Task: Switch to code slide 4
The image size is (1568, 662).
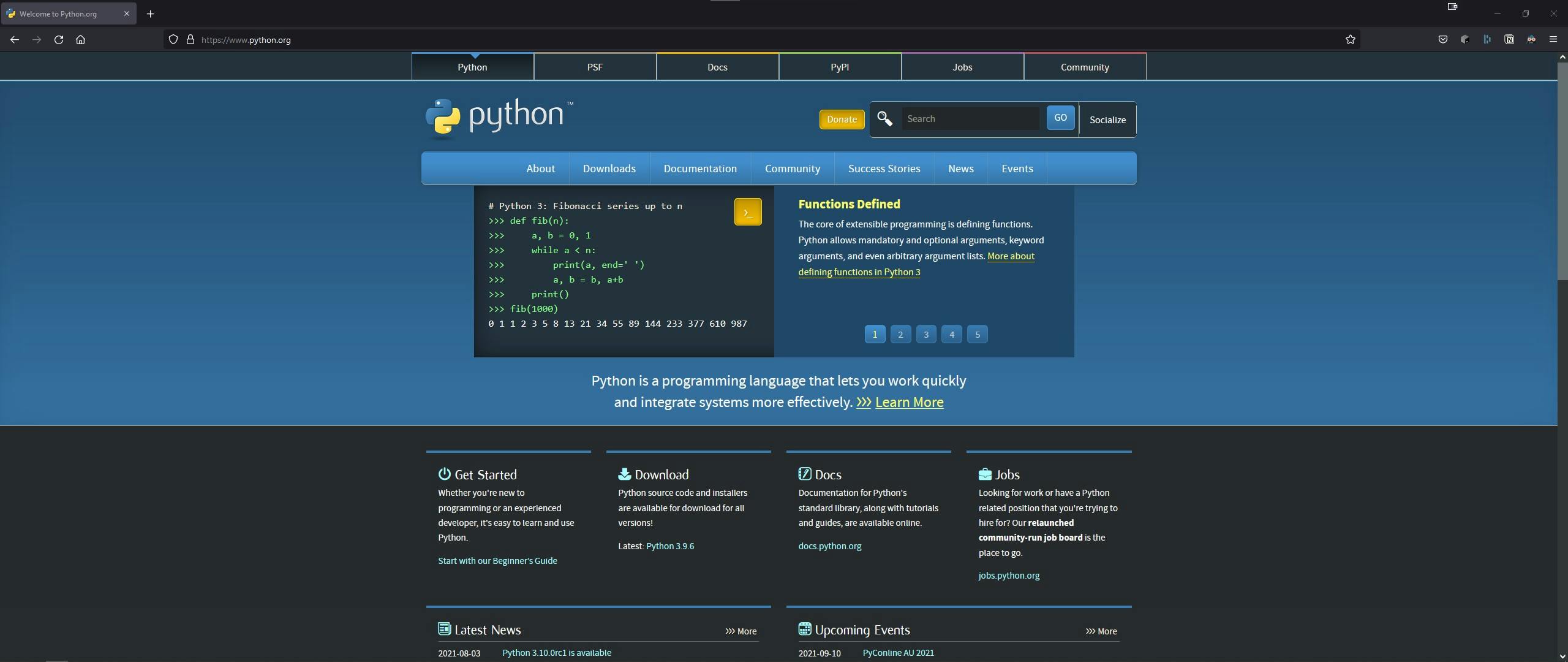Action: click(952, 334)
